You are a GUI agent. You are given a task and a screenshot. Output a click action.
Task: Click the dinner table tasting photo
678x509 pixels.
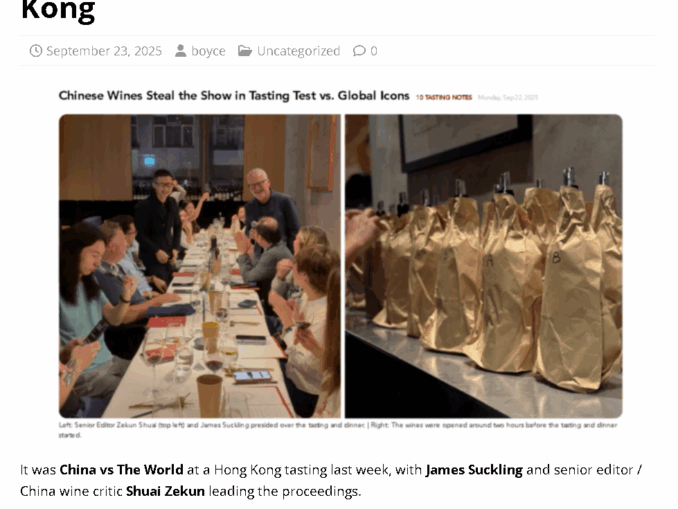click(x=200, y=266)
